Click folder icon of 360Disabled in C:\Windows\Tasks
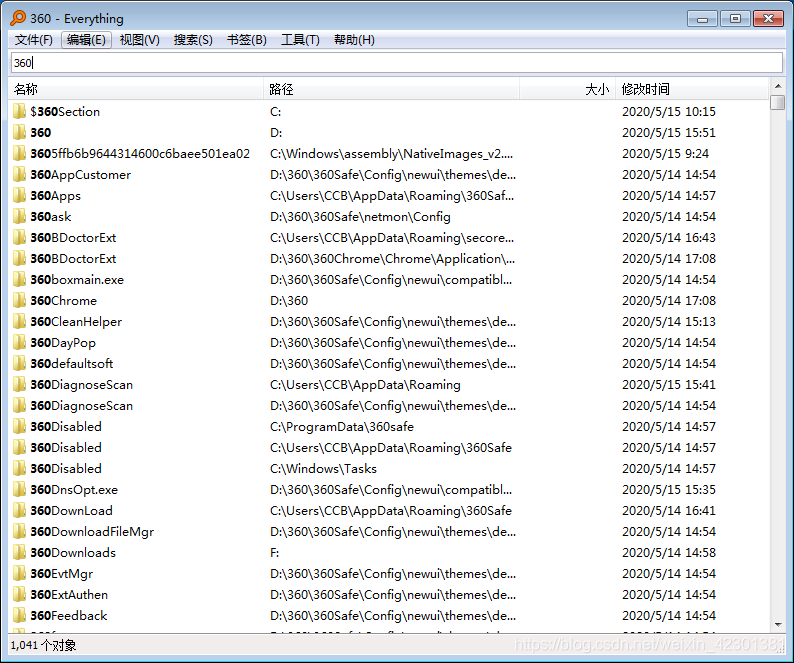This screenshot has width=794, height=663. pos(19,469)
